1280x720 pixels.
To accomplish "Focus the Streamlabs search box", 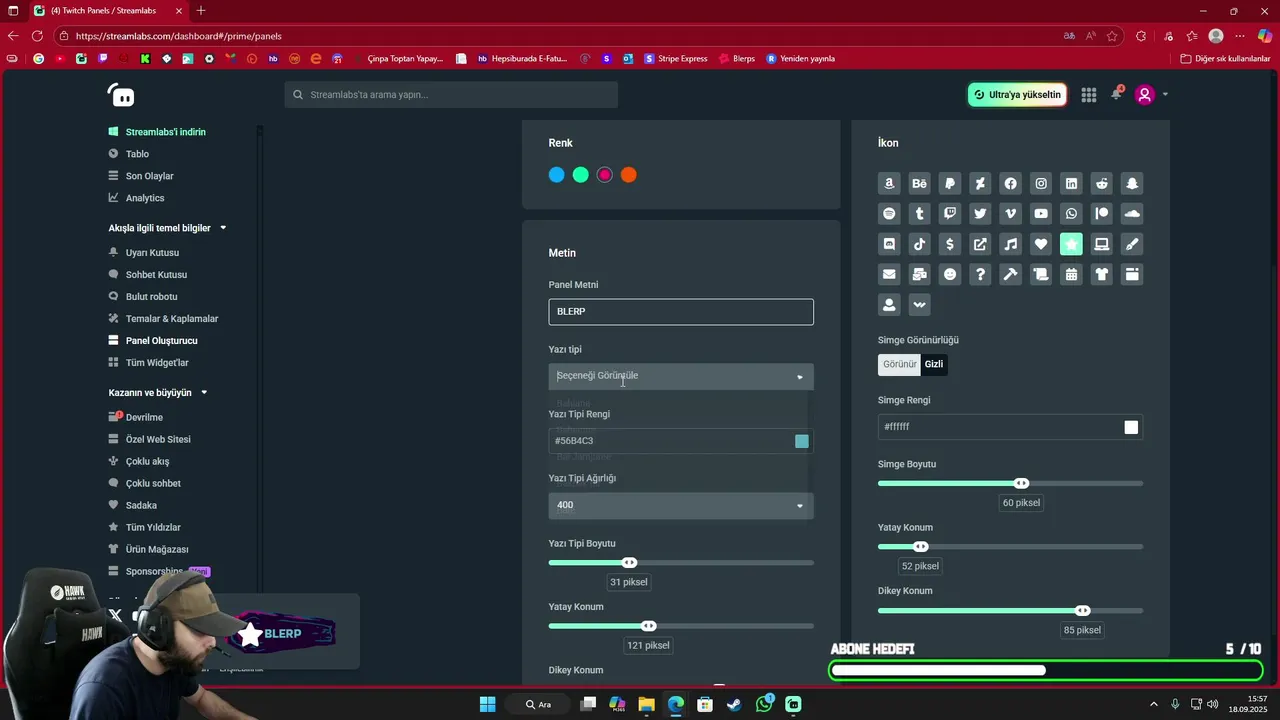I will coord(451,95).
